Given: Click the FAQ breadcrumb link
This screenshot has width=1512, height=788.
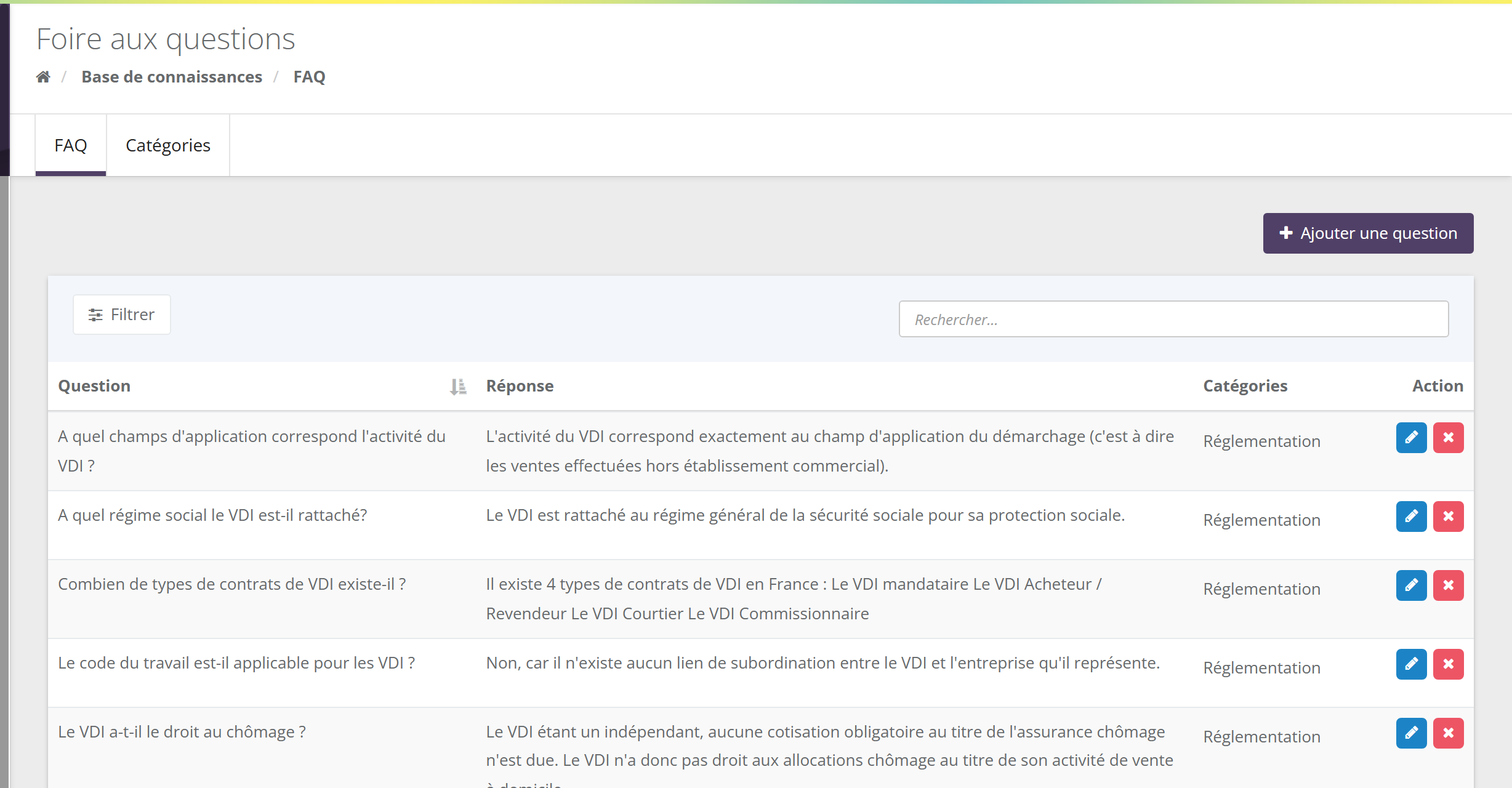Looking at the screenshot, I should coord(309,77).
